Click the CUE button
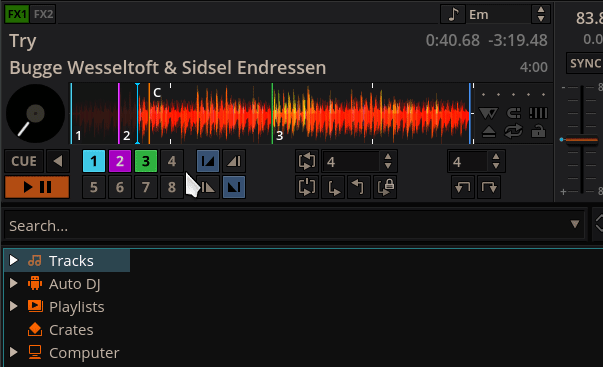The height and width of the screenshot is (367, 603). (24, 161)
